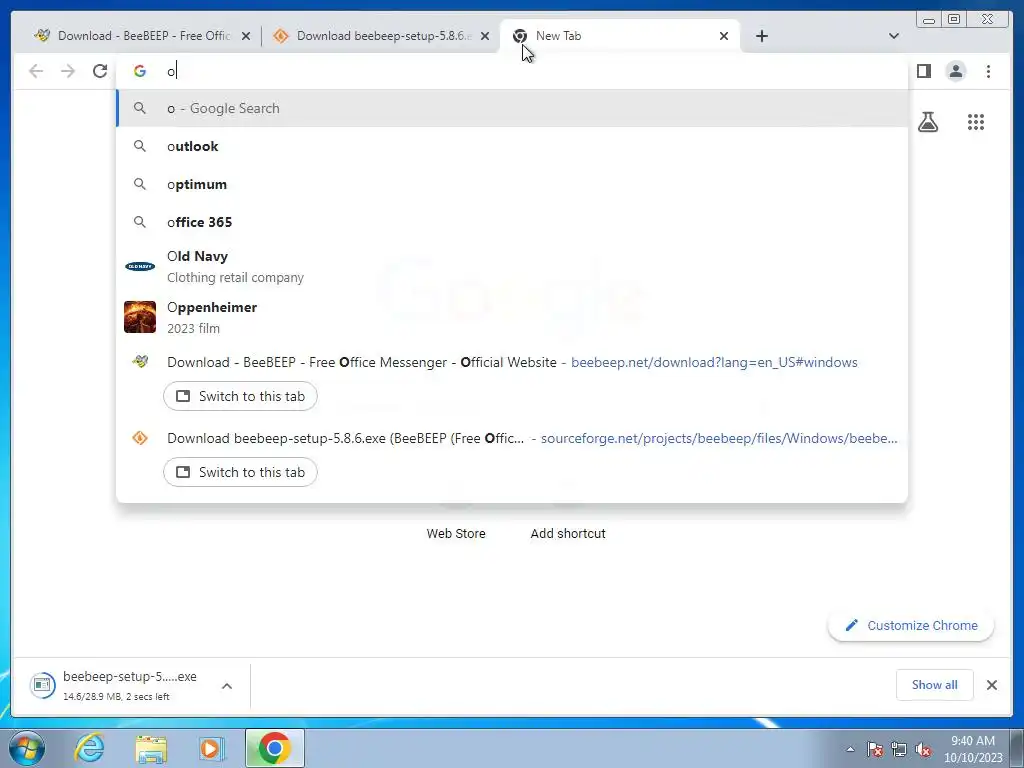Click 'Switch to this tab' for SourceForge download

coord(240,472)
